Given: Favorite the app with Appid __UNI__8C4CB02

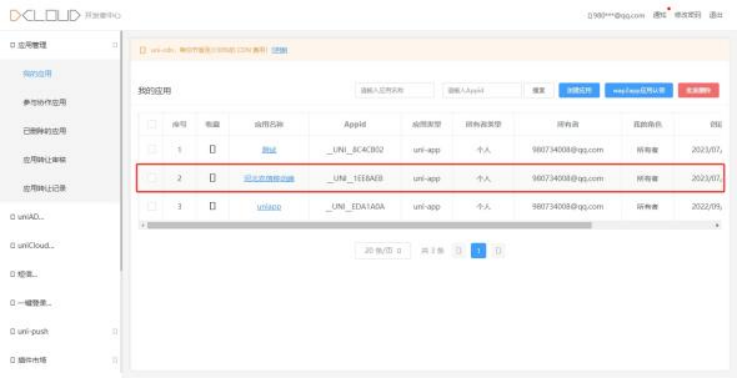Looking at the screenshot, I should tap(212, 150).
